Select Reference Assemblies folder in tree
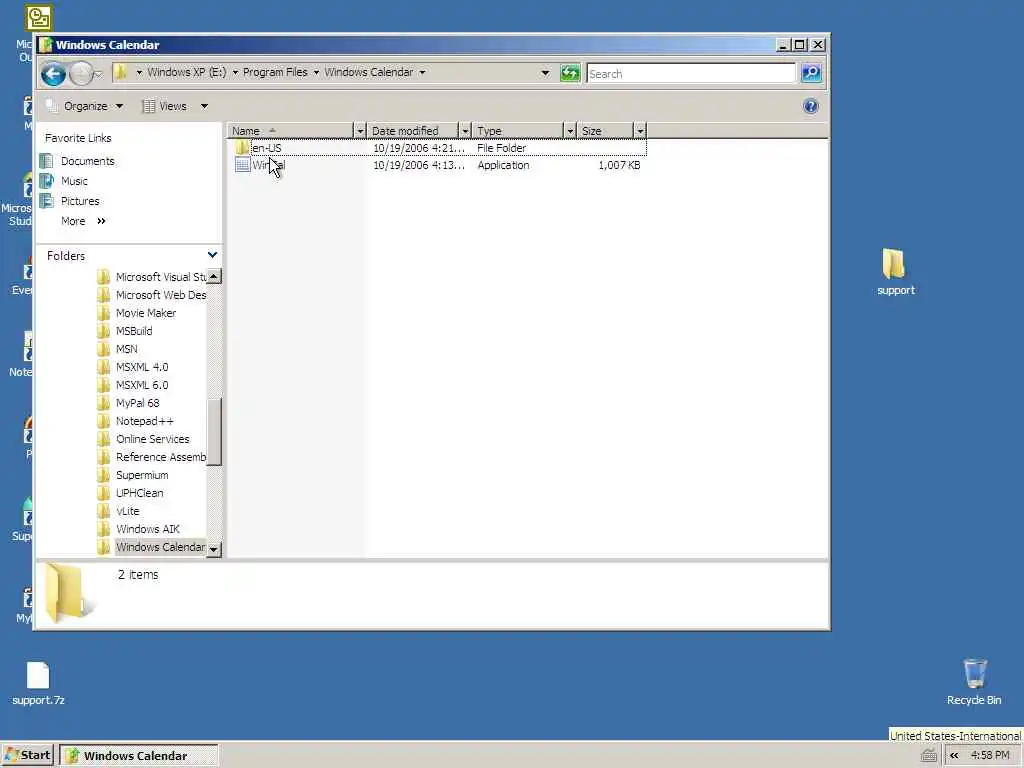Image resolution: width=1024 pixels, height=768 pixels. (161, 457)
